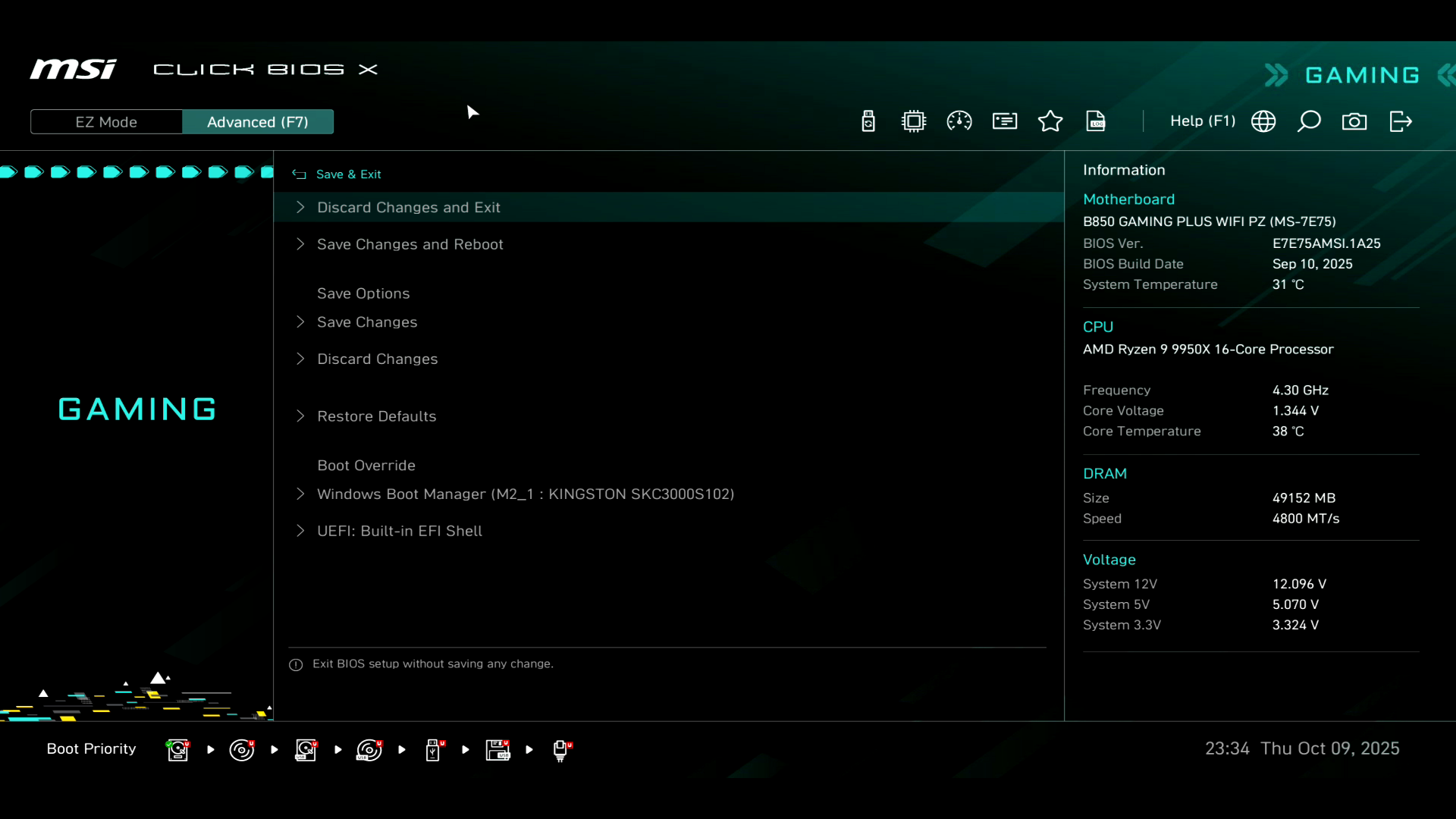1456x819 pixels.
Task: Expand Windows Boot Manager boot override
Action: tap(525, 494)
